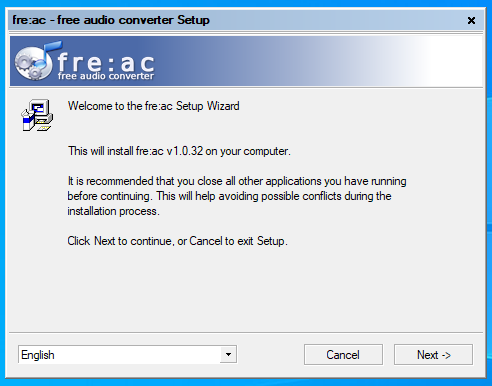Click the setup wizard computer icon
The width and height of the screenshot is (492, 386).
point(37,115)
